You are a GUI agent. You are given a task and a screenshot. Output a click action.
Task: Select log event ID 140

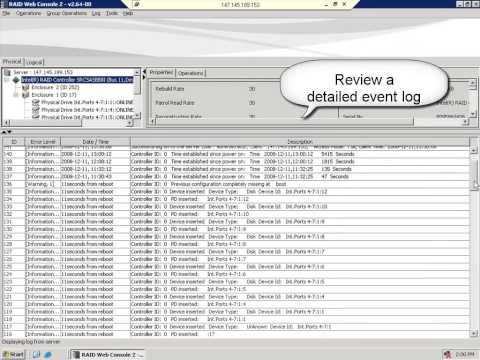236,154
